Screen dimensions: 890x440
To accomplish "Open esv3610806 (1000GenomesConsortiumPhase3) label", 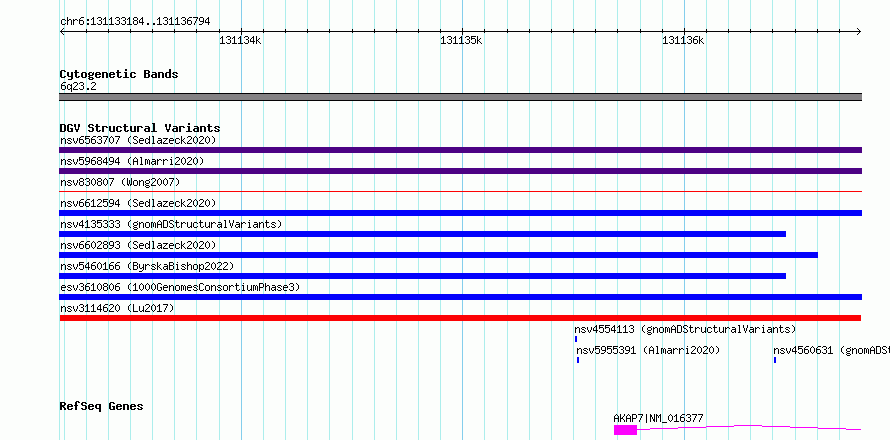I will [x=180, y=287].
